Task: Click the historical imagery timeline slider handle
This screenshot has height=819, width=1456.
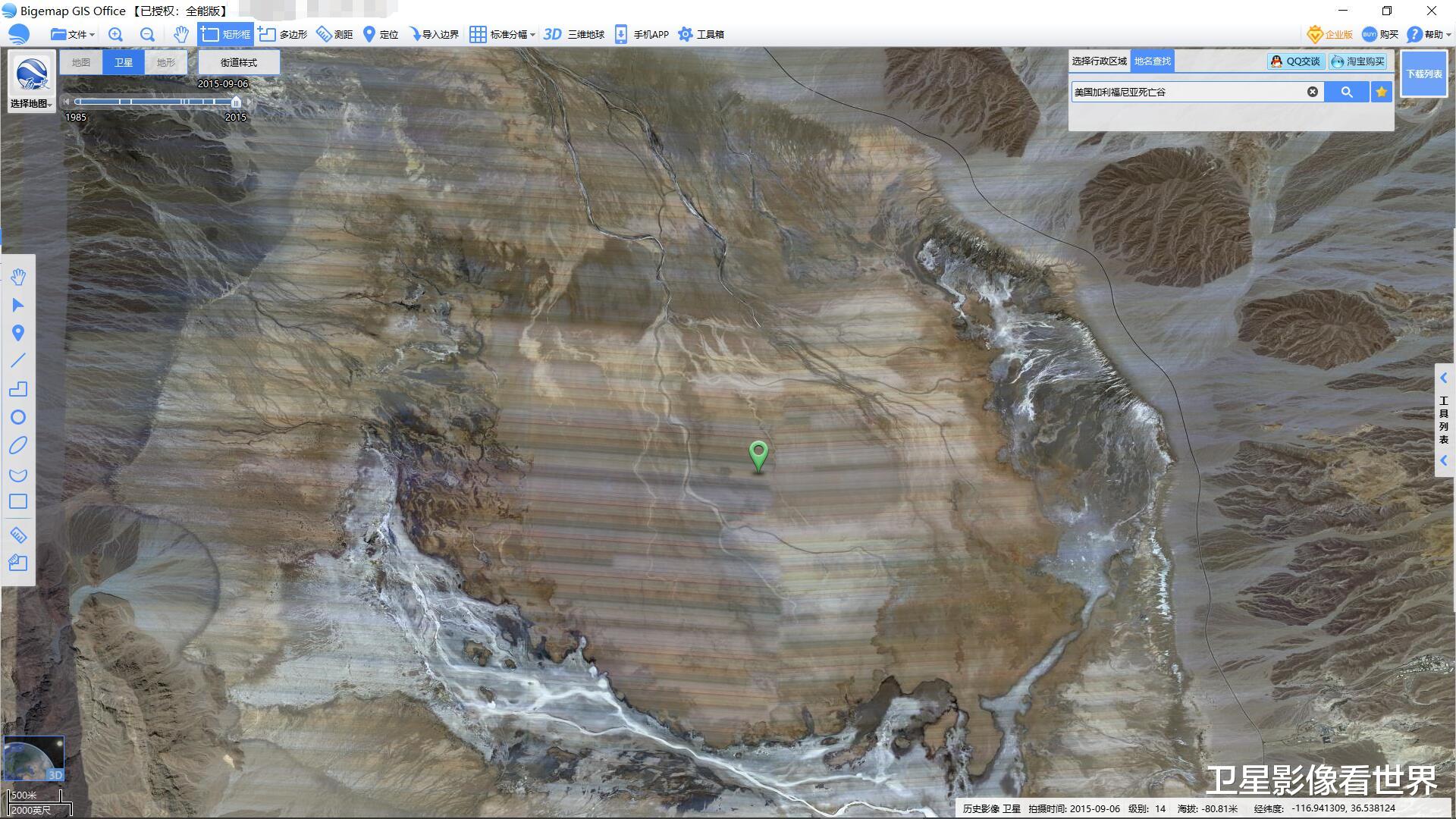Action: 236,102
